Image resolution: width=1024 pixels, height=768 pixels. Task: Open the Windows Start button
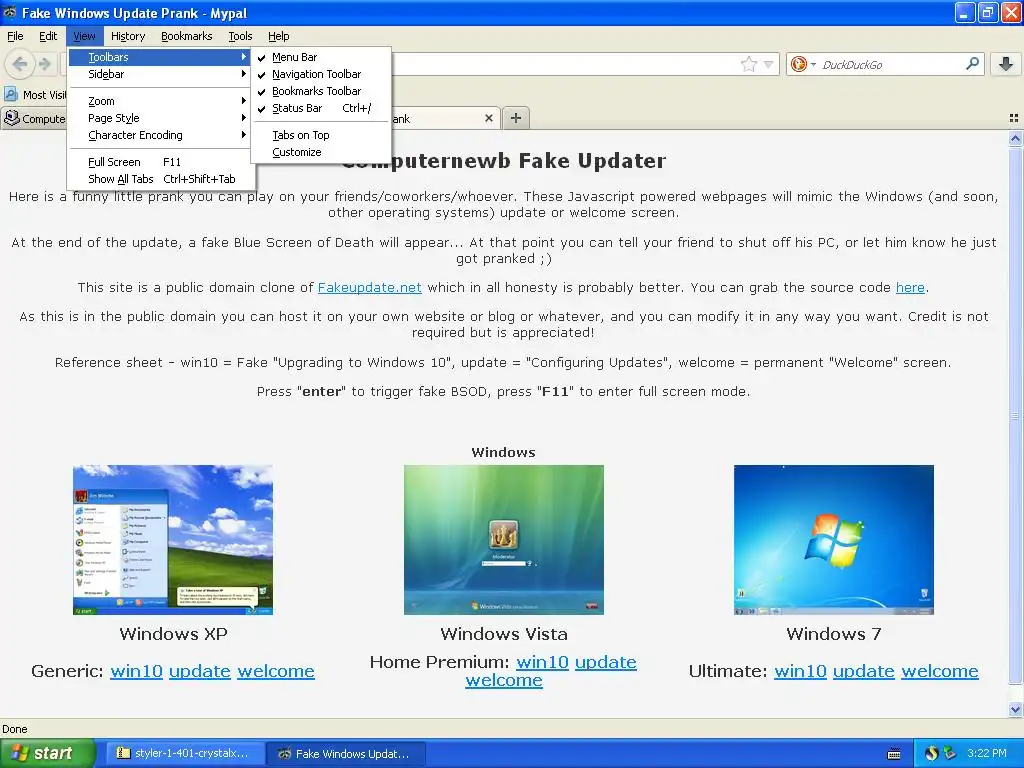pyautogui.click(x=48, y=753)
